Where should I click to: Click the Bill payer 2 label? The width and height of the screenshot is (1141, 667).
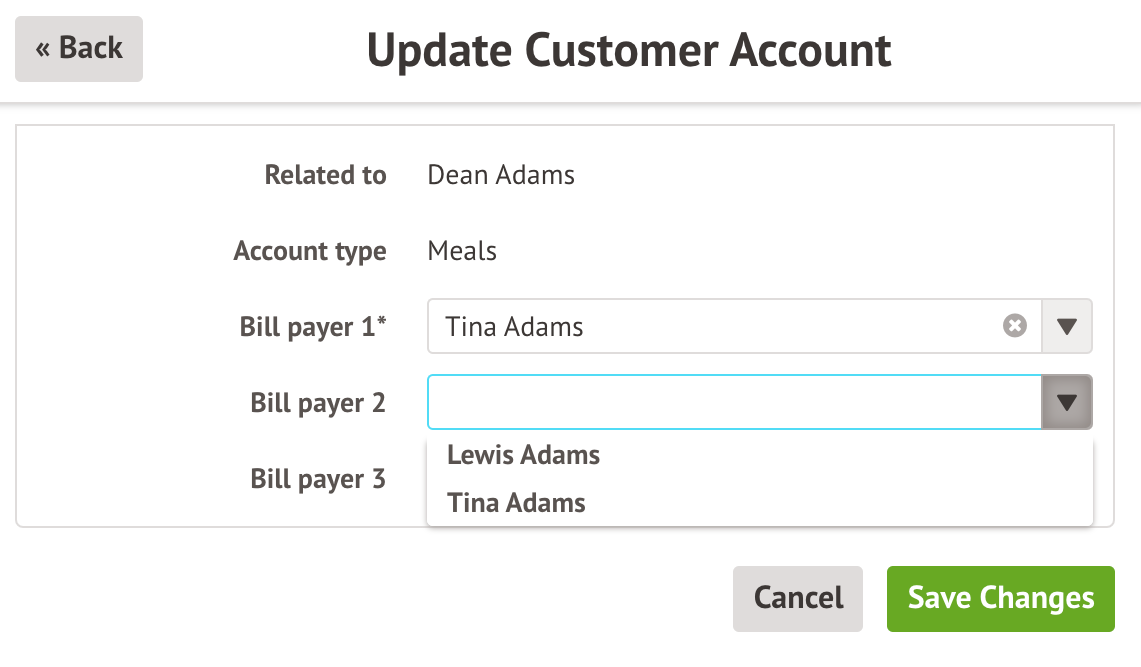click(x=318, y=403)
